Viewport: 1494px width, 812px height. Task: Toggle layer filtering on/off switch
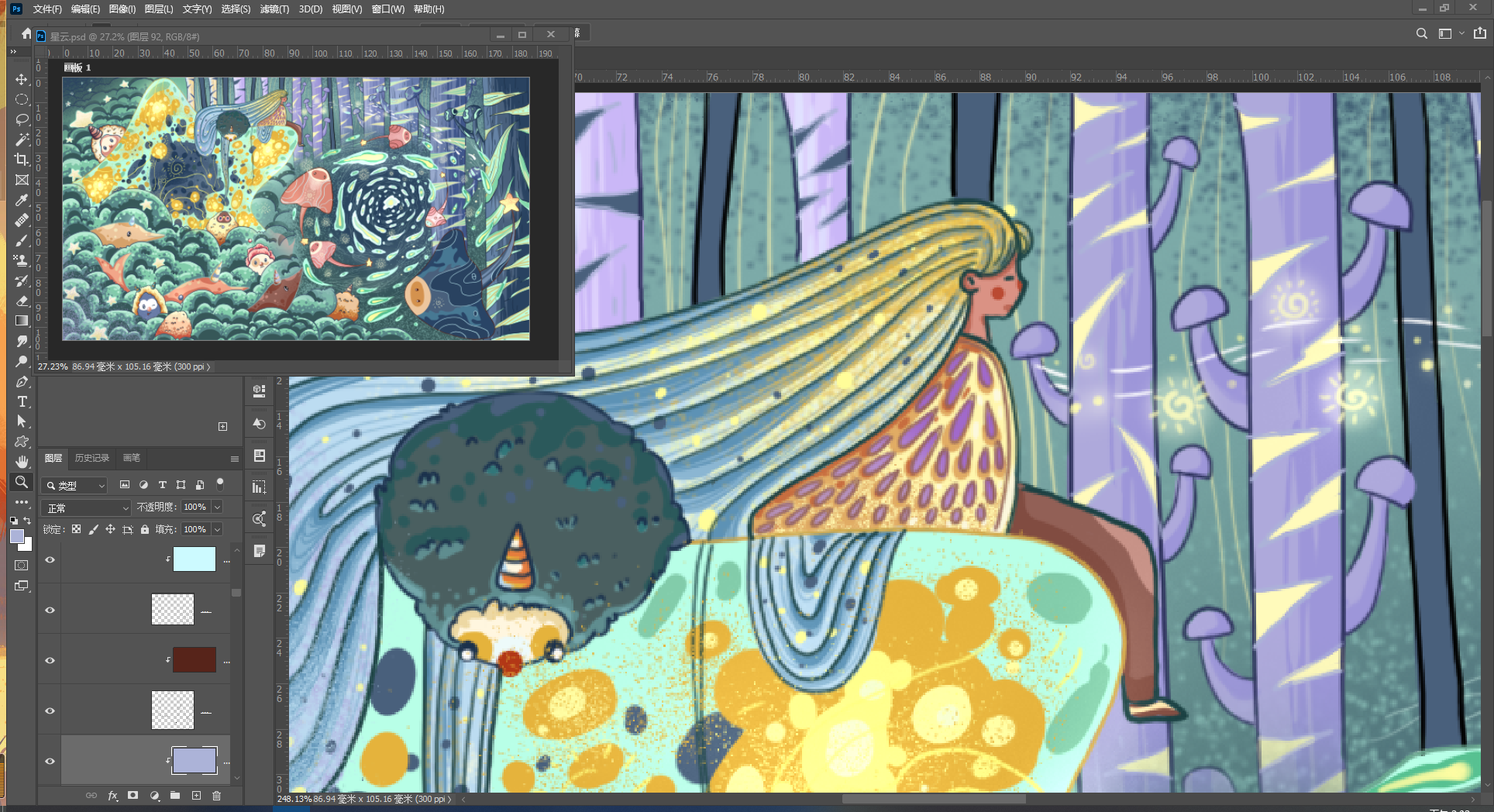(x=220, y=484)
